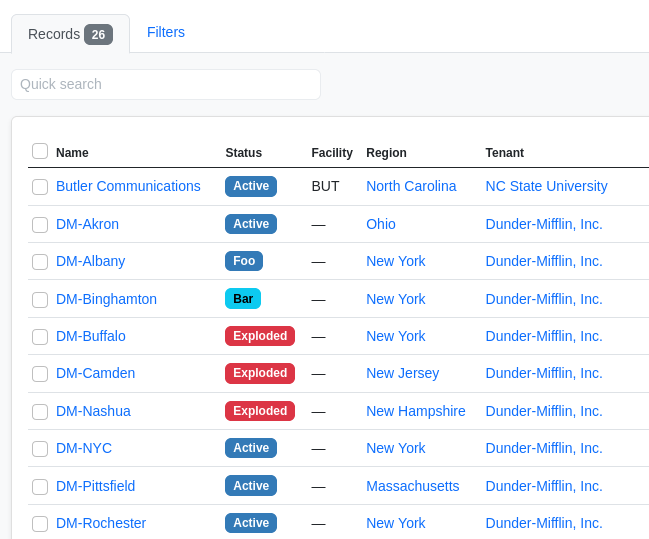The height and width of the screenshot is (539, 649).
Task: Open Dunder-Mifflin tenant in DM-Rochester row
Action: pos(544,523)
